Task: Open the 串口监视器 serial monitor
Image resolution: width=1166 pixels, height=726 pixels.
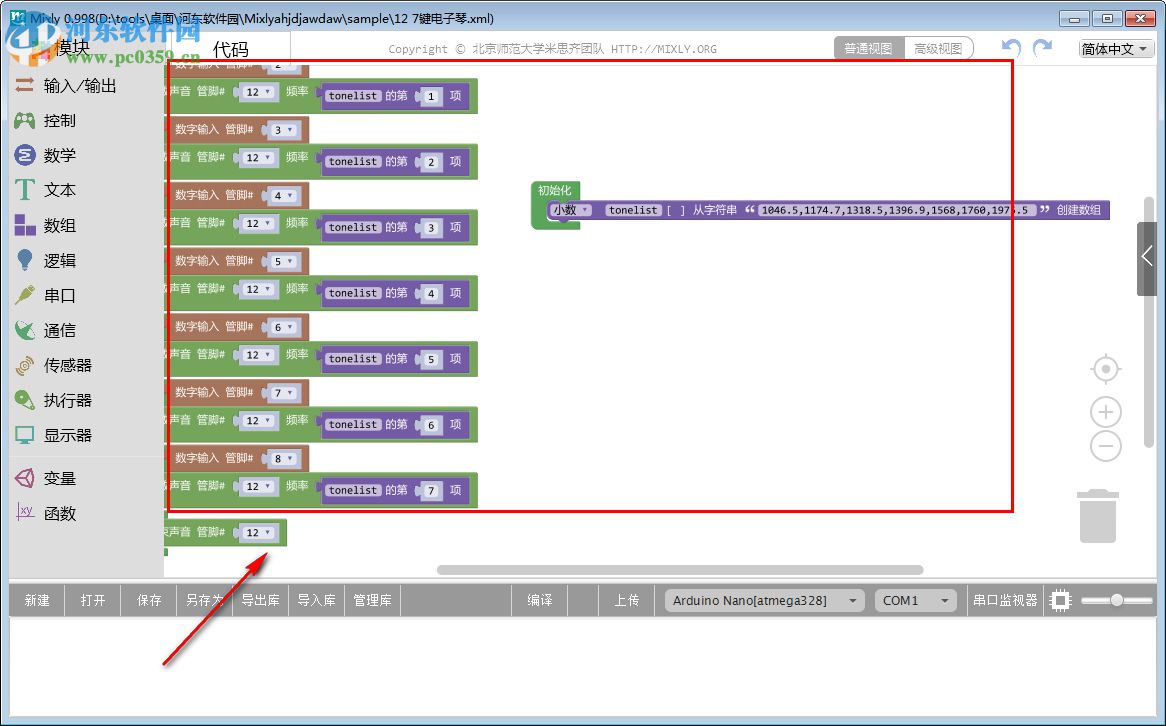Action: pyautogui.click(x=1005, y=600)
